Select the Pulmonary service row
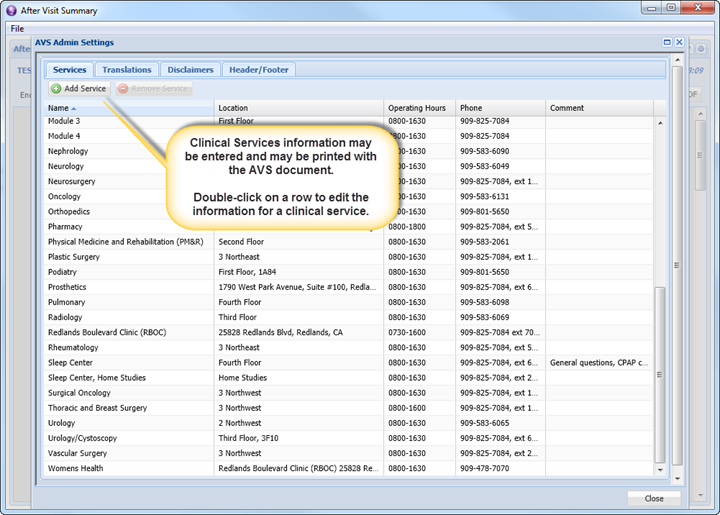This screenshot has width=720, height=515. coord(349,302)
